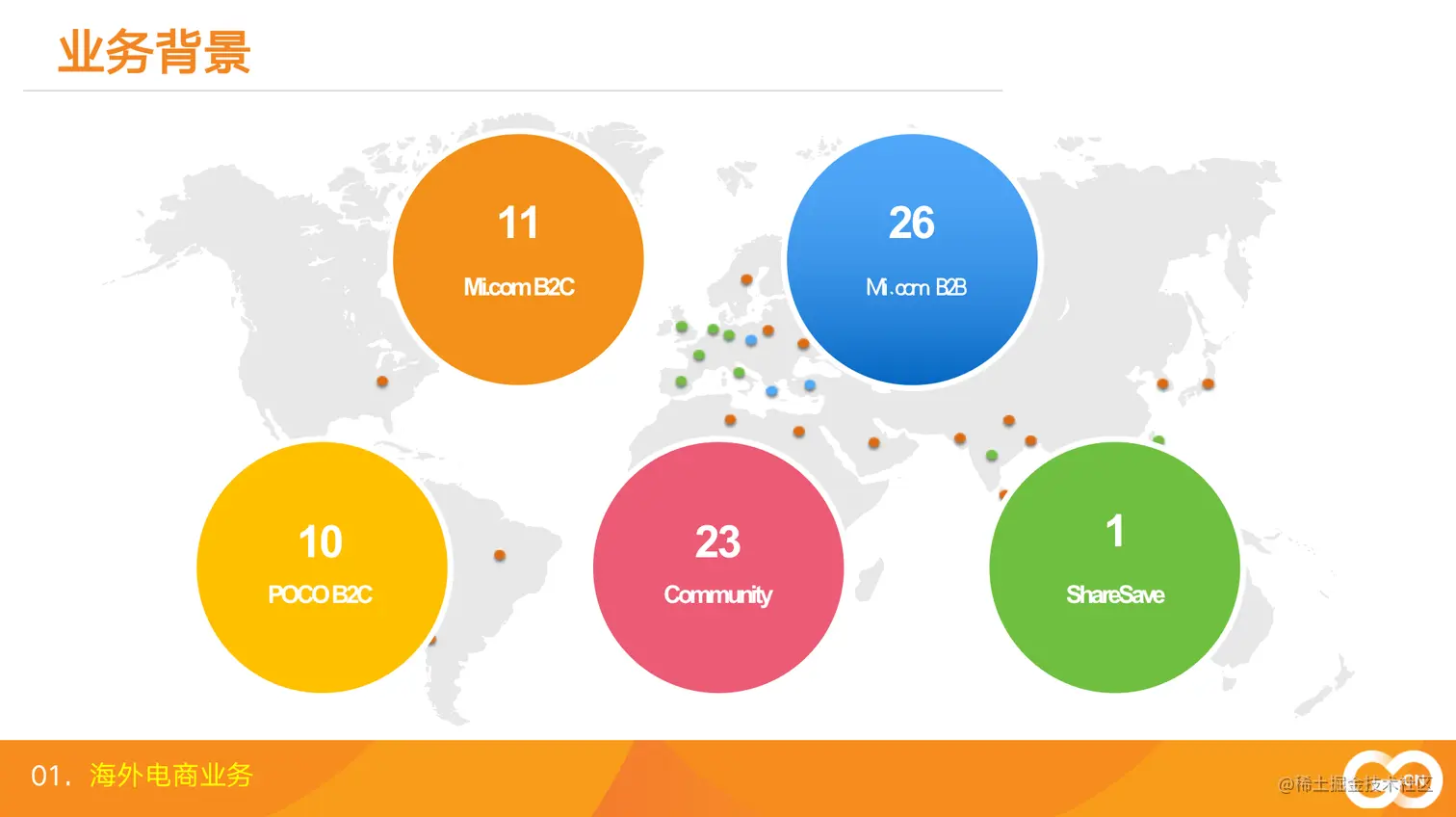Image resolution: width=1456 pixels, height=817 pixels.
Task: Click the green ShareSave circle
Action: 1114,567
